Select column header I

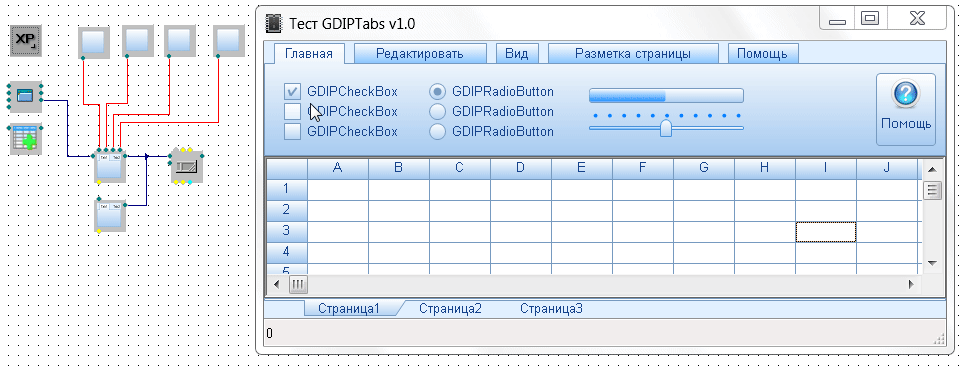coord(825,168)
